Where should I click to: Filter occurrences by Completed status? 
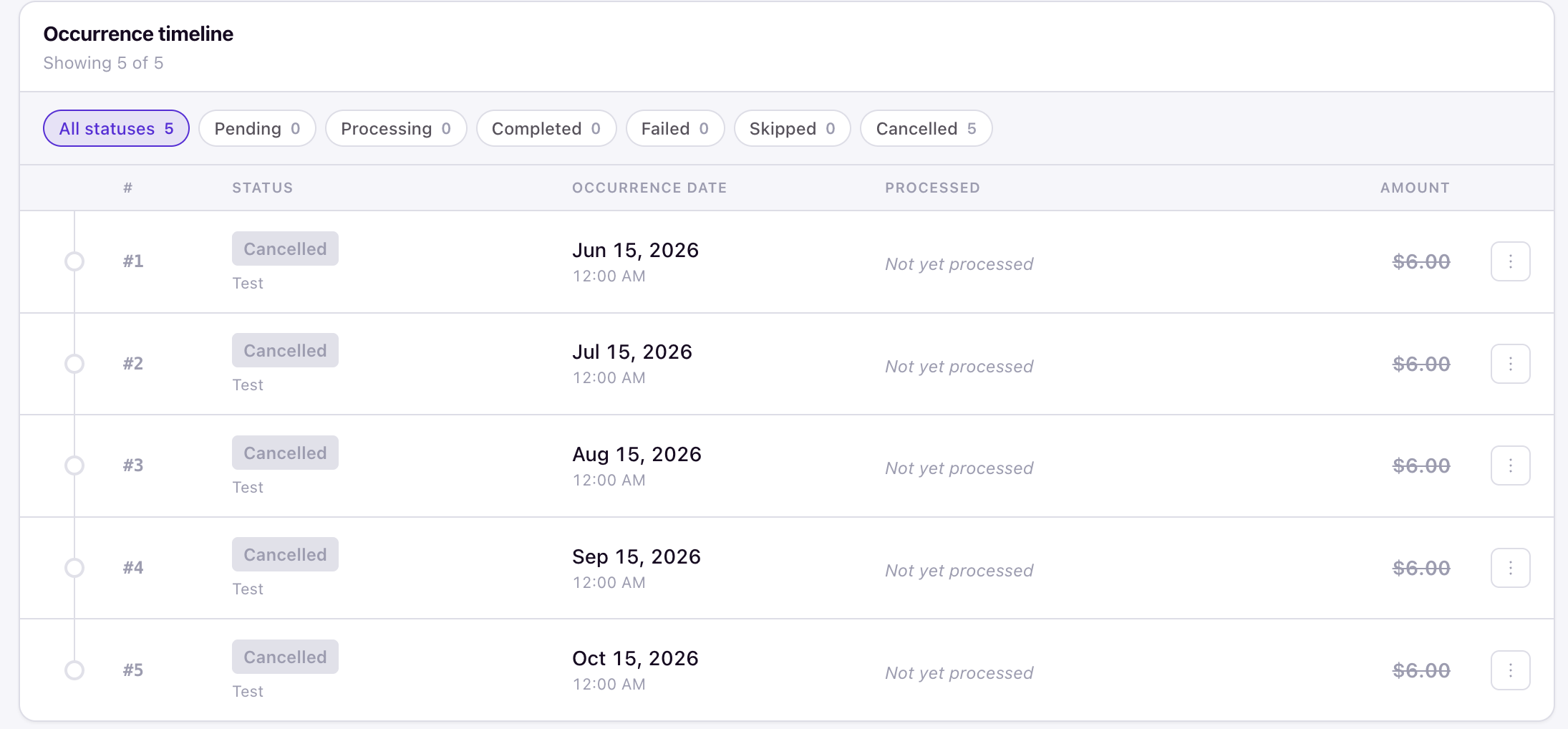(546, 128)
